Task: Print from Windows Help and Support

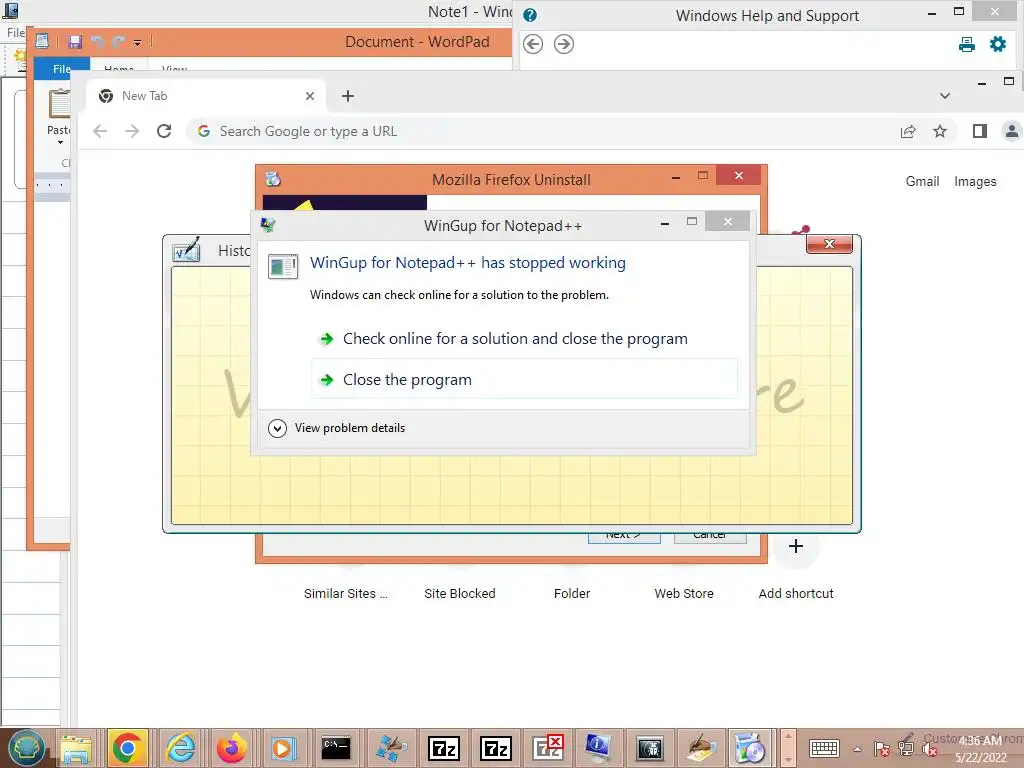Action: point(967,44)
